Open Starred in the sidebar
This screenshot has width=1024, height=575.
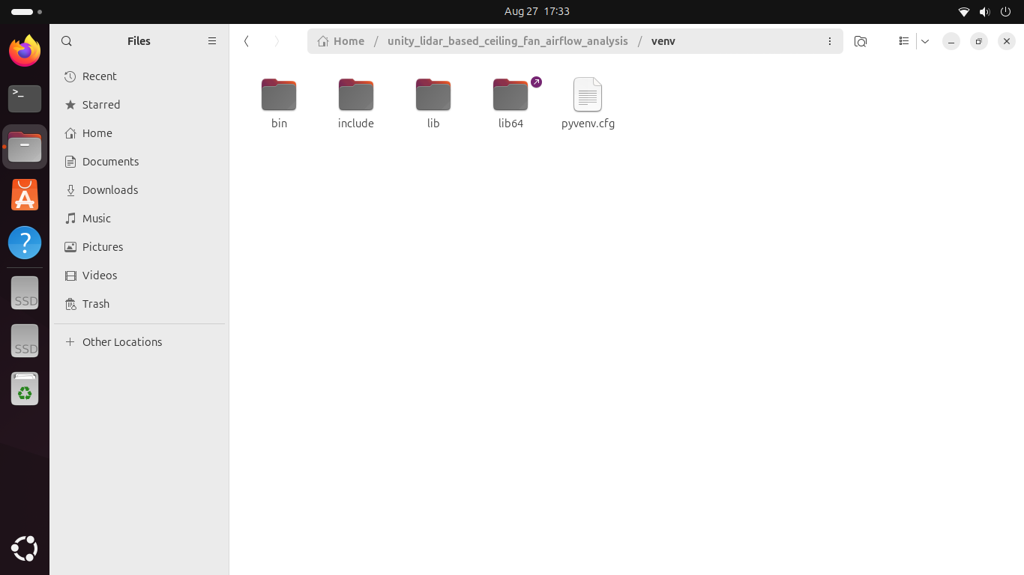(139, 105)
